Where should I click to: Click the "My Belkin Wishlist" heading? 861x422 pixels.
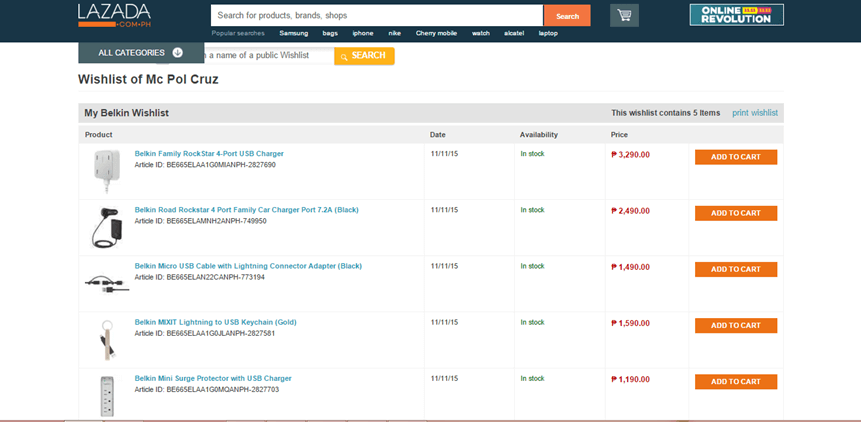click(x=126, y=113)
